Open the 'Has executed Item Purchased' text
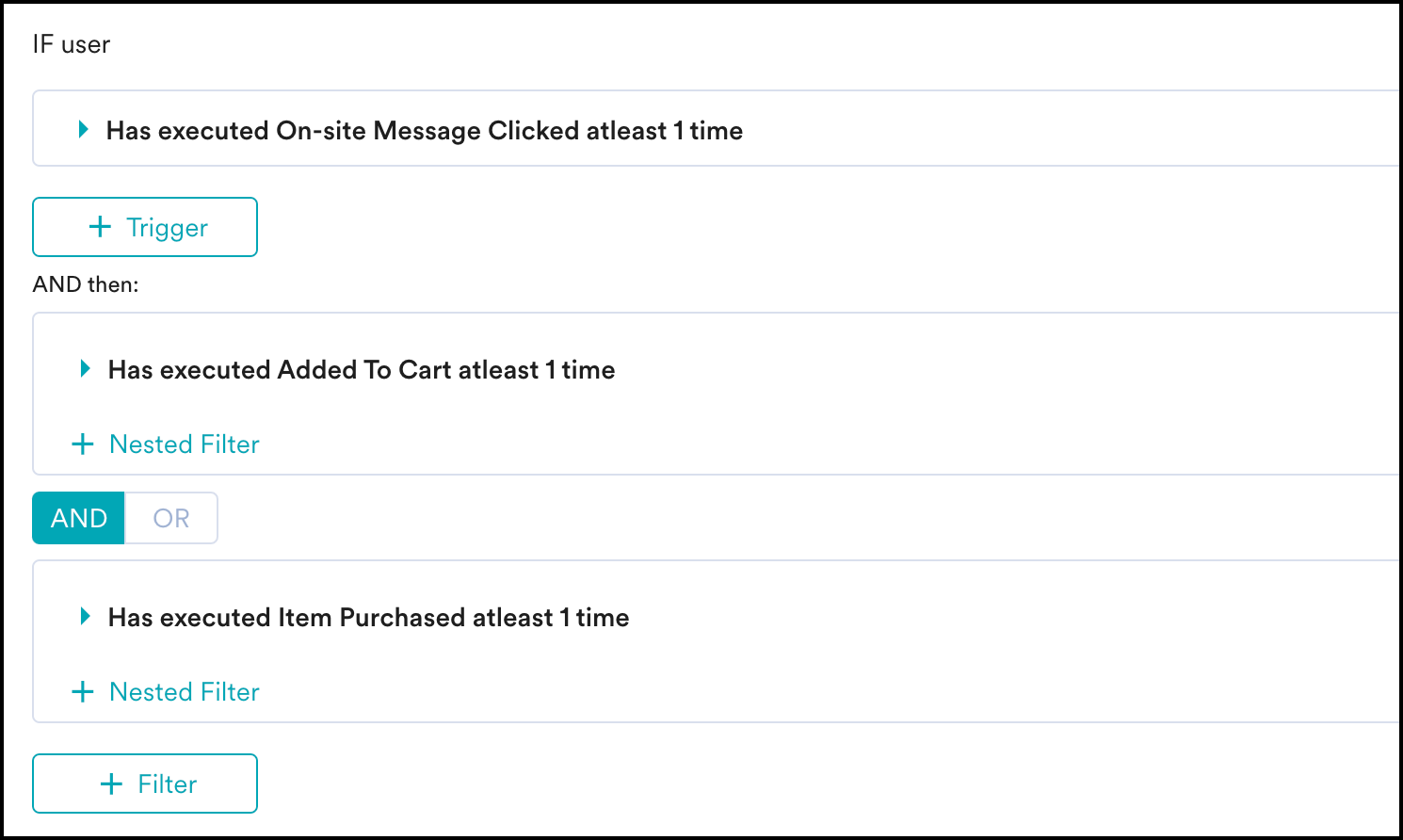This screenshot has height=840, width=1403. pos(368,618)
